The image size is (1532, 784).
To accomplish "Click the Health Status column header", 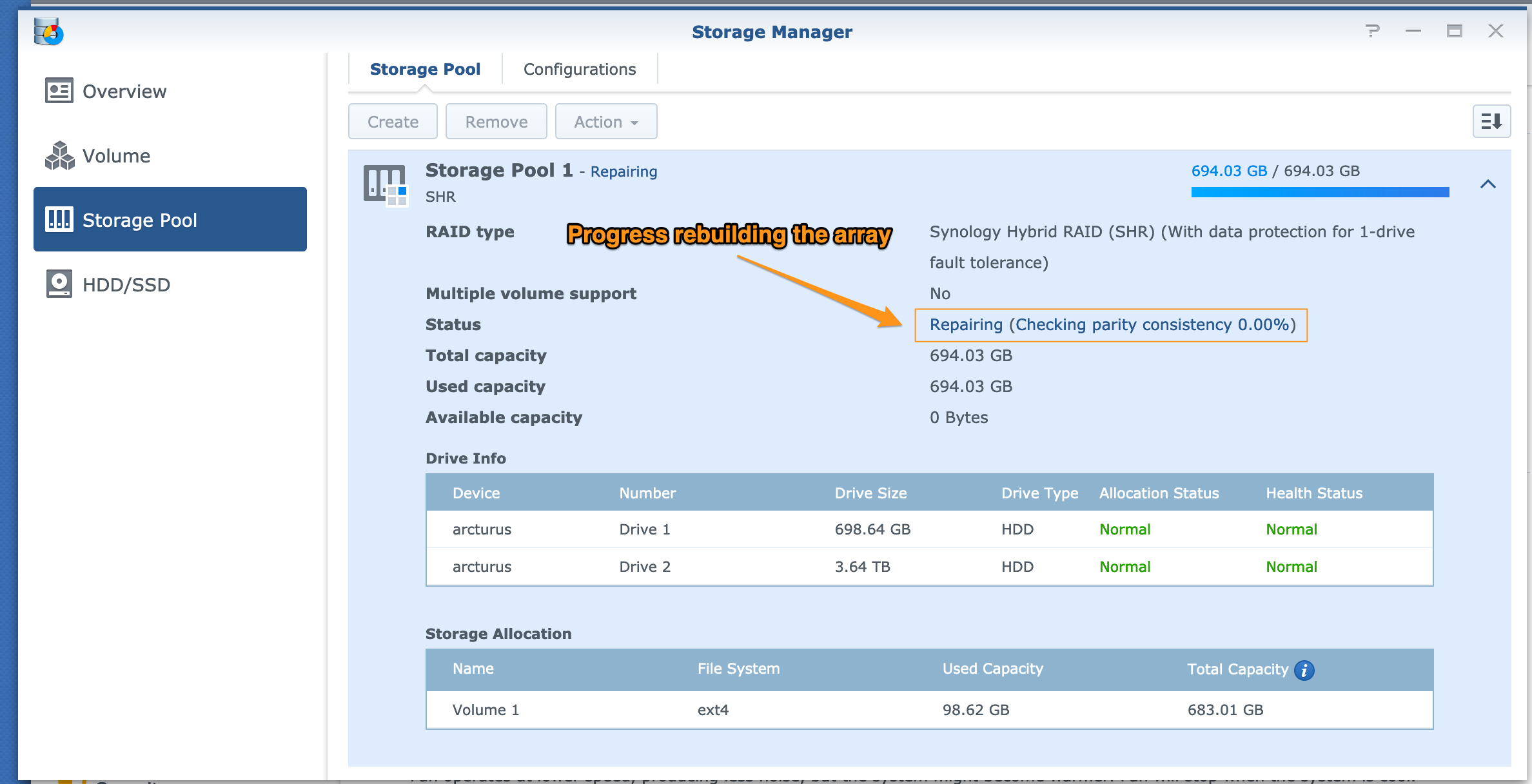I will click(1314, 493).
